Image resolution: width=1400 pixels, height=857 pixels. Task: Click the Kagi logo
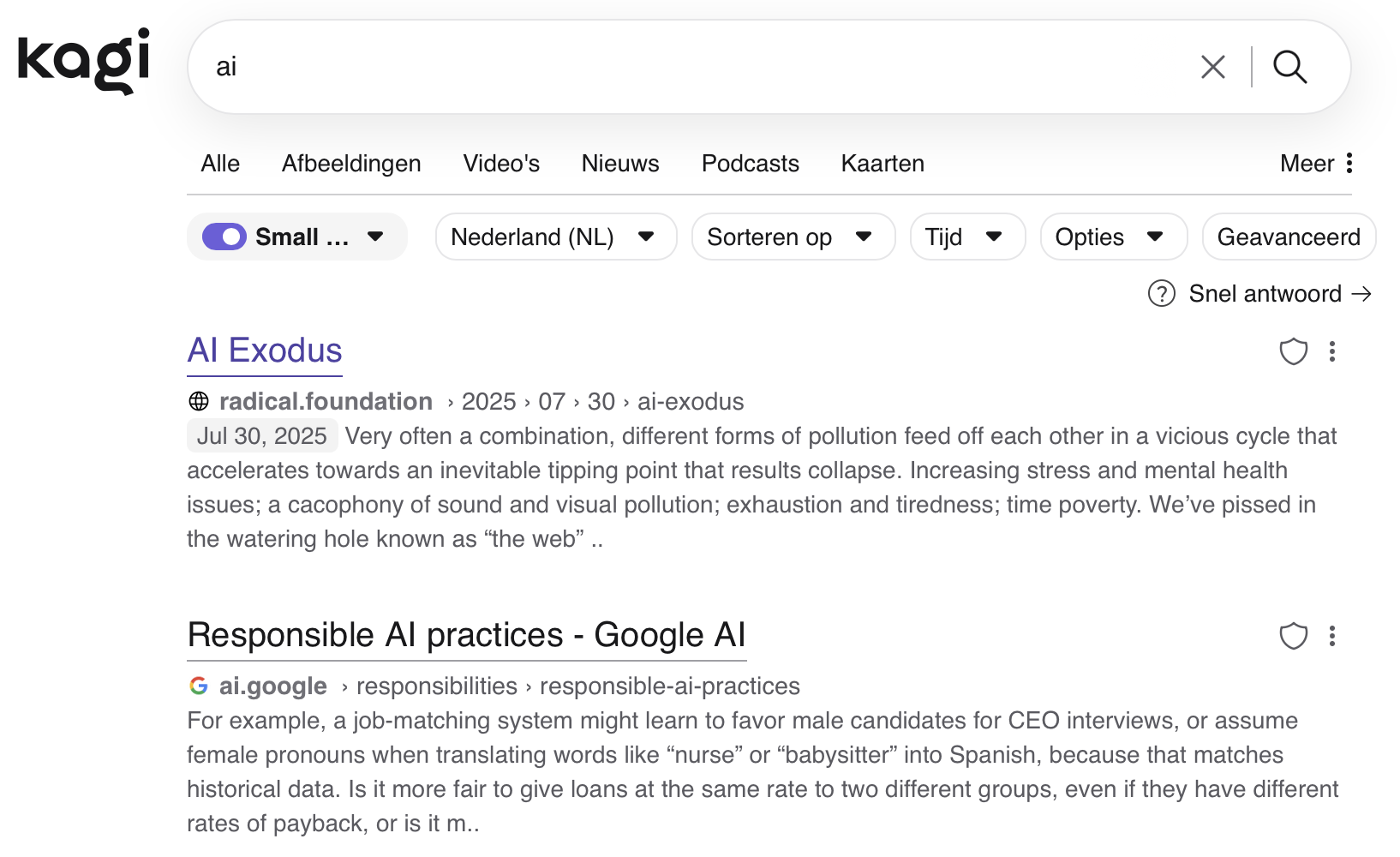(84, 61)
